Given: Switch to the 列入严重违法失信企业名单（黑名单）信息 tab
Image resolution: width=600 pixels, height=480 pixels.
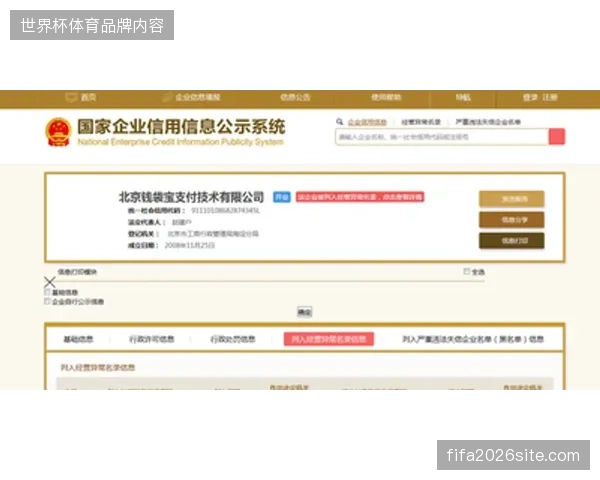Looking at the screenshot, I should point(473,339).
